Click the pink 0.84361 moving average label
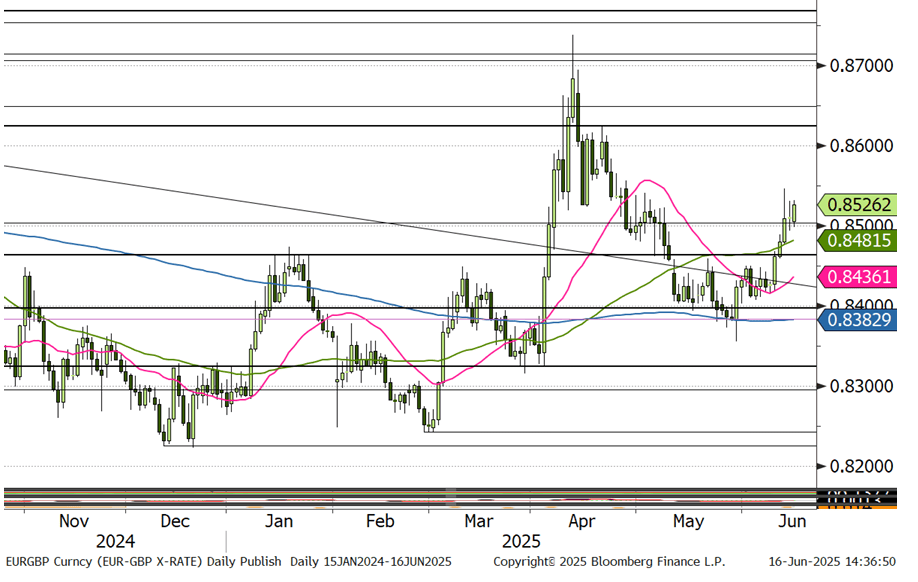This screenshot has height=582, width=918. coord(858,277)
